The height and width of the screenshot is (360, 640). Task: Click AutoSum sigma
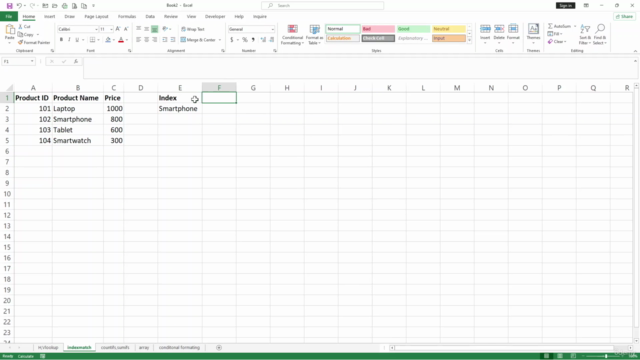550,26
